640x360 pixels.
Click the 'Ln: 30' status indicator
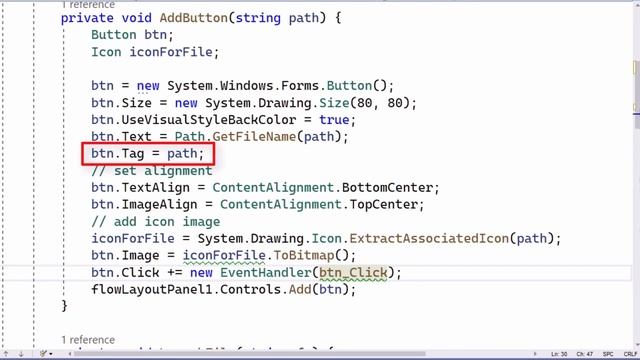[x=559, y=354]
